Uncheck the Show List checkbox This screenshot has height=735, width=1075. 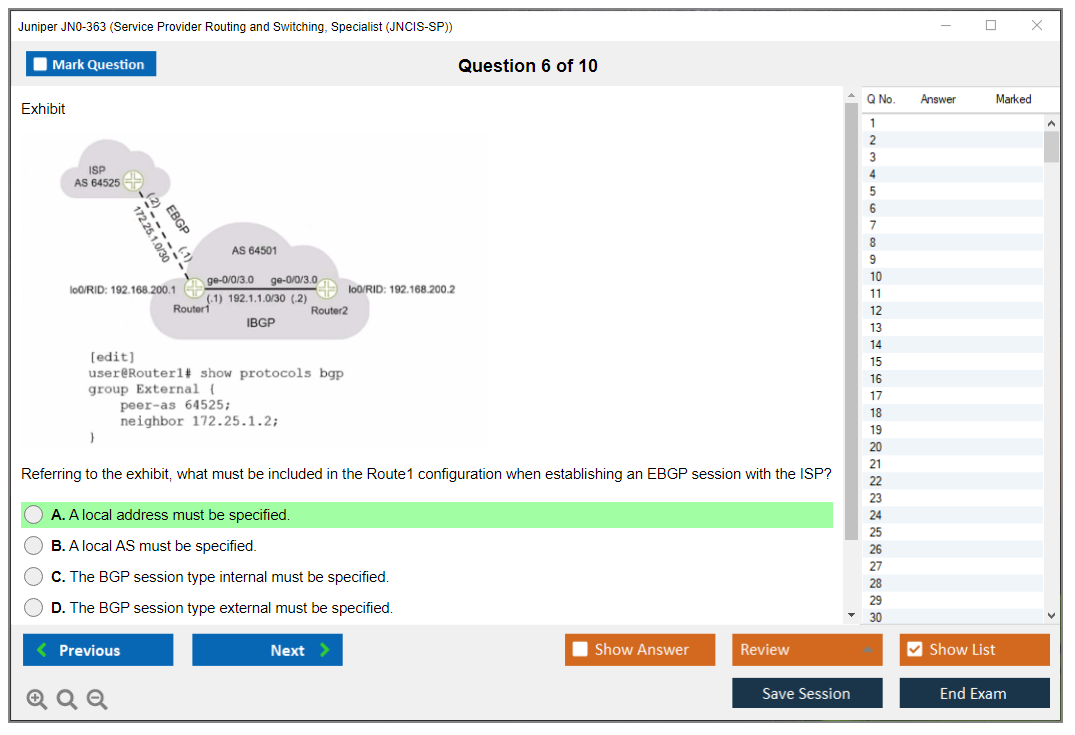(914, 650)
